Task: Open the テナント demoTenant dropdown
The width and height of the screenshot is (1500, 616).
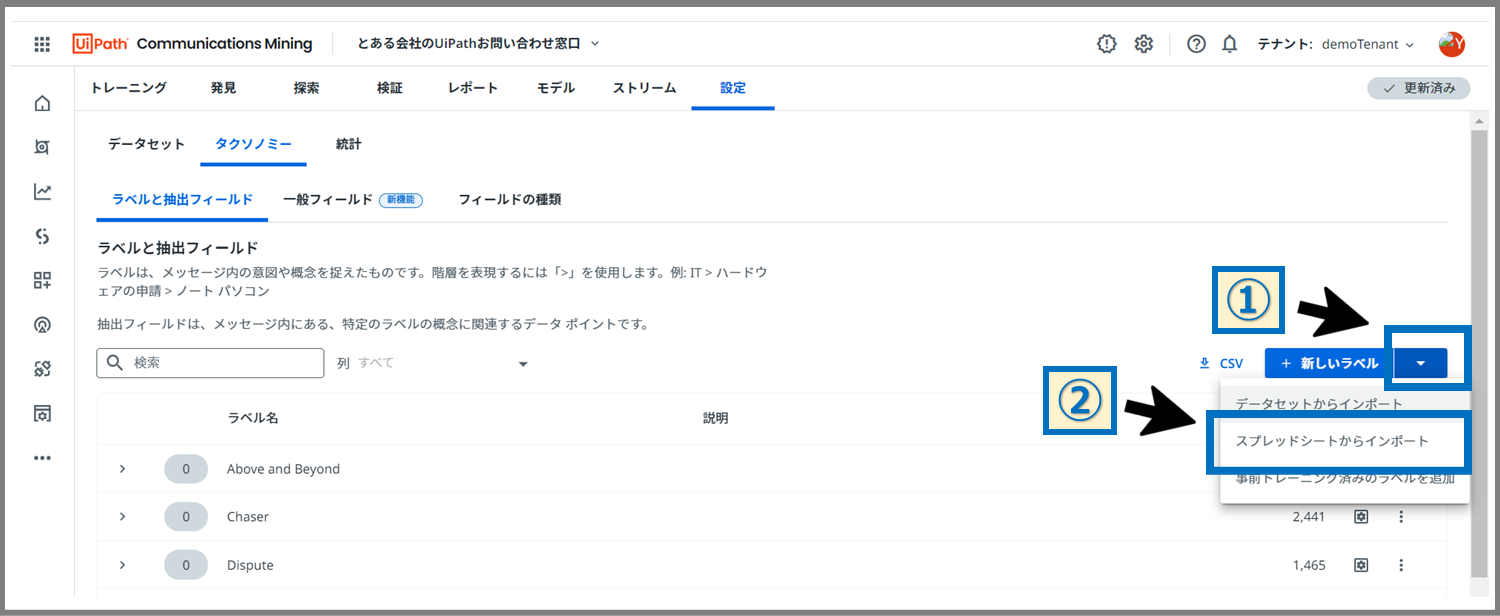Action: [1336, 44]
